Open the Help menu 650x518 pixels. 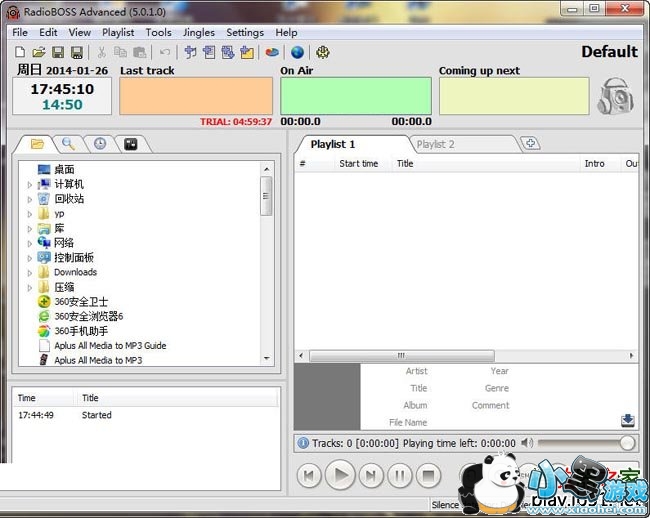(x=286, y=32)
